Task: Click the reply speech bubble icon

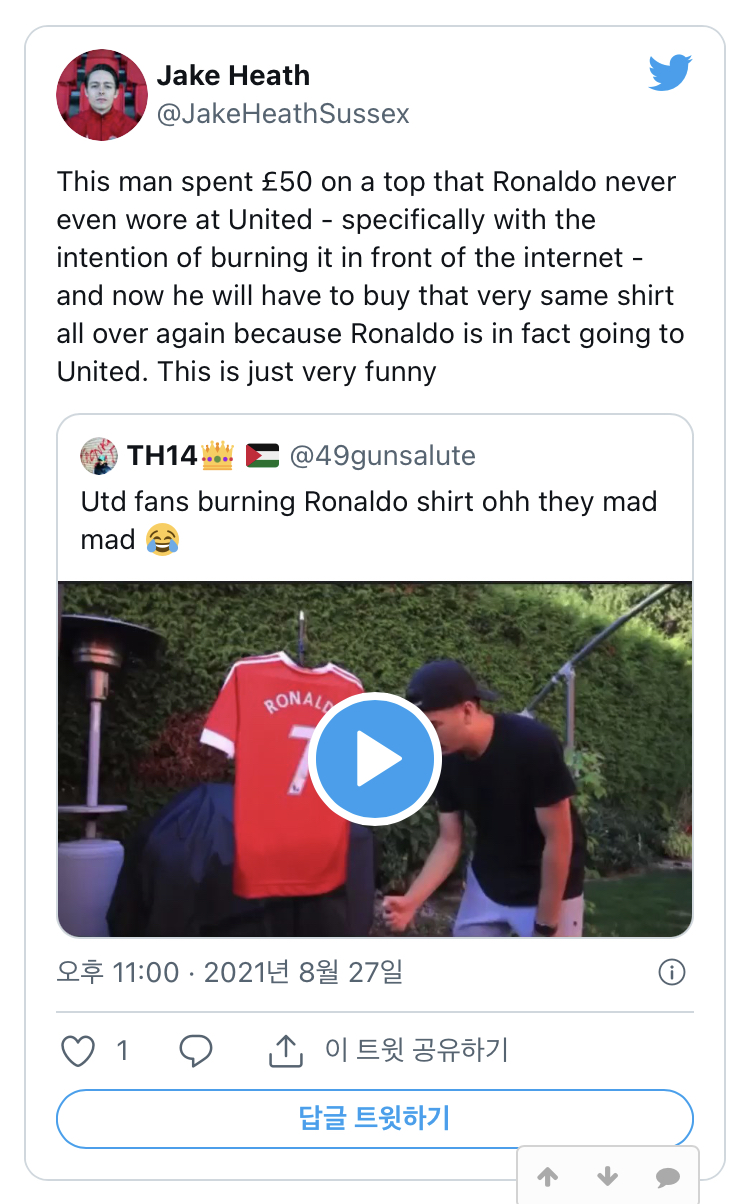Action: point(196,1050)
